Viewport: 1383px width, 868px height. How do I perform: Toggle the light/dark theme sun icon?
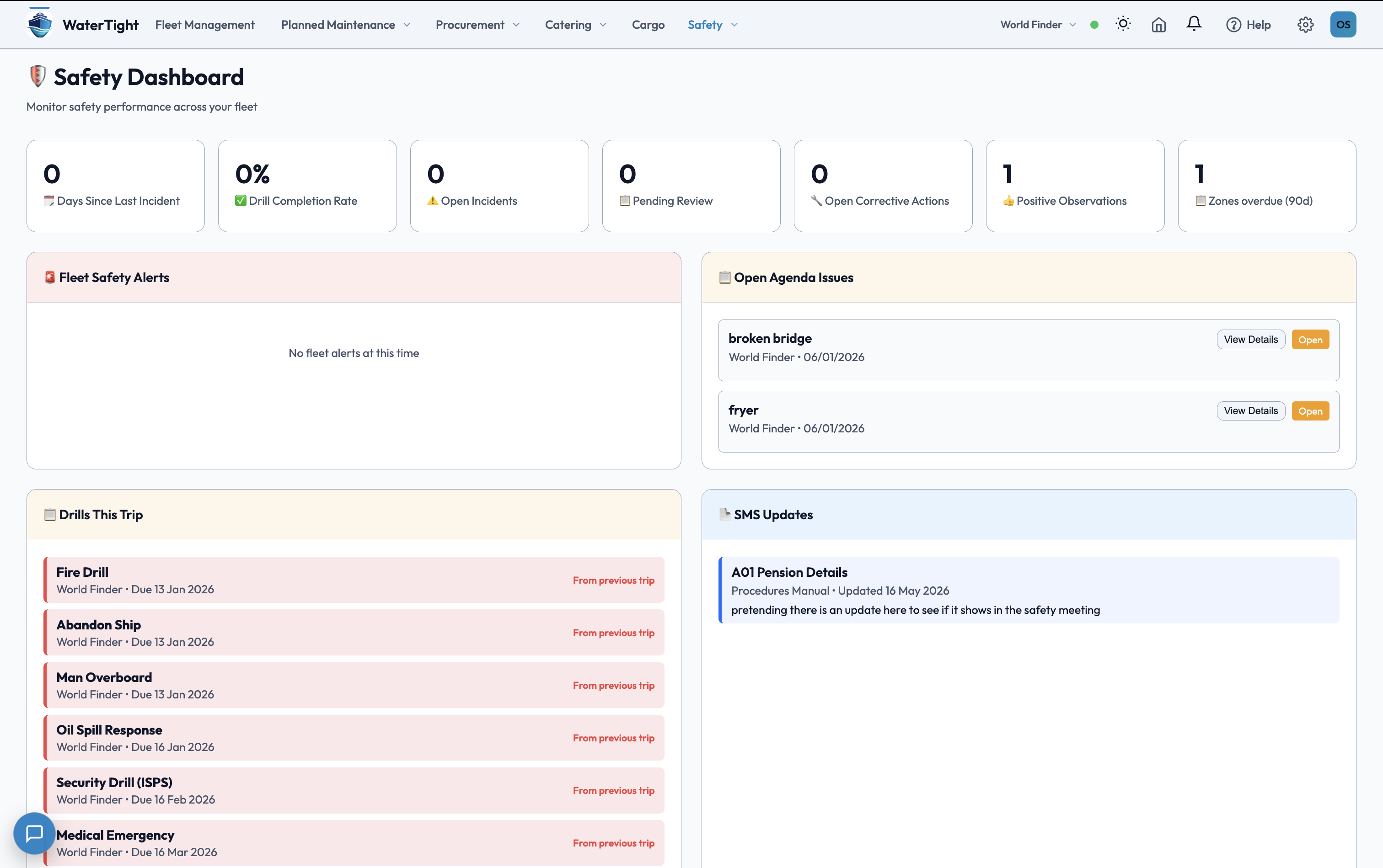point(1123,24)
